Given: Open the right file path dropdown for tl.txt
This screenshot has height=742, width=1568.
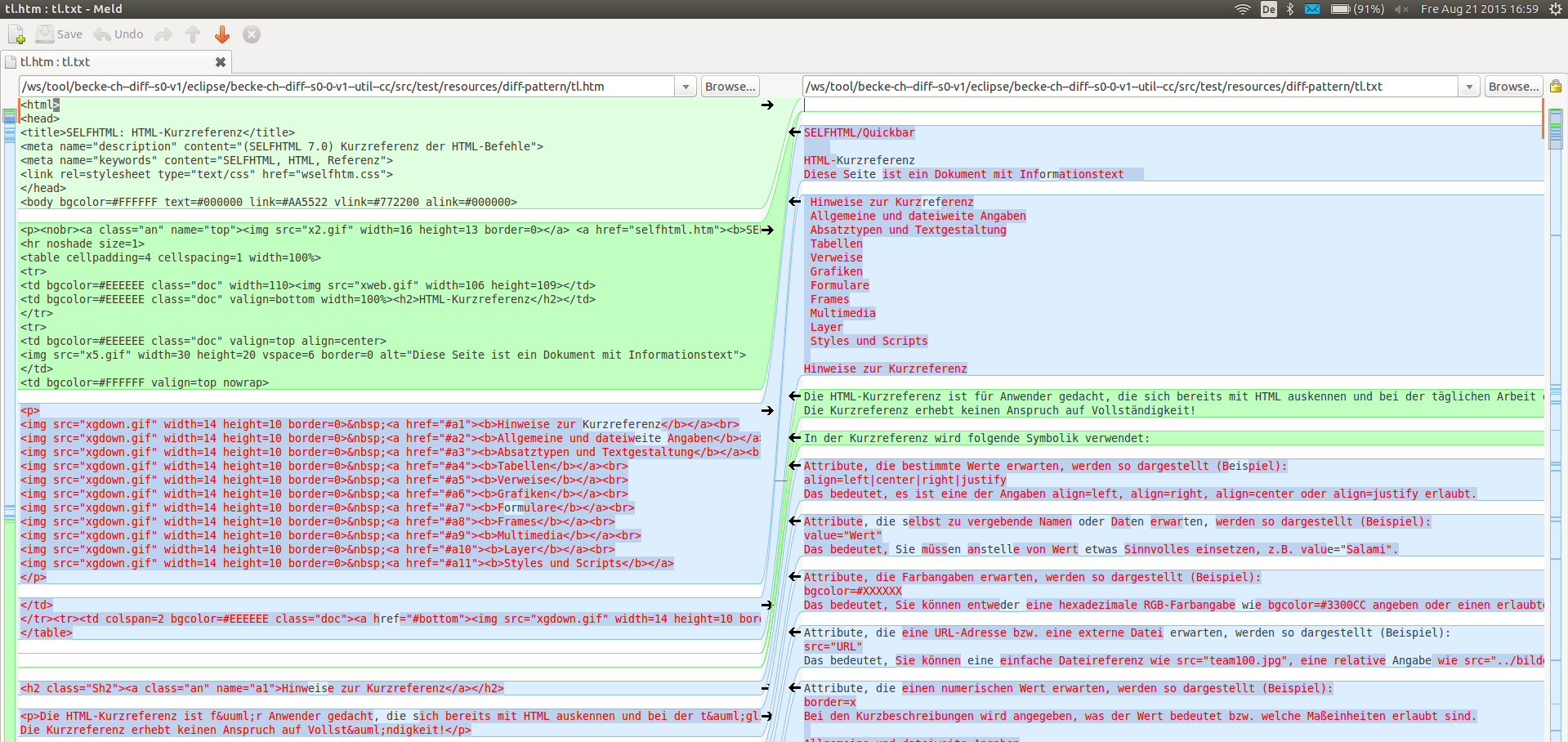Looking at the screenshot, I should point(1469,87).
